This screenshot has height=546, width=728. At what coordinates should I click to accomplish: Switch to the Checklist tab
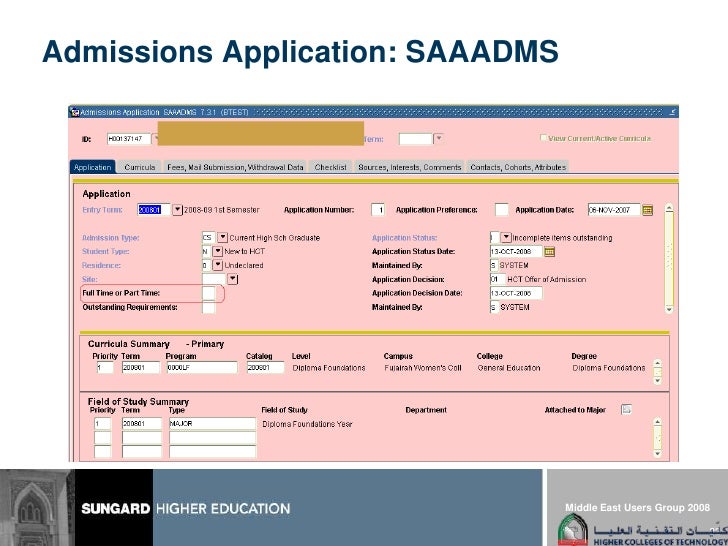[331, 167]
